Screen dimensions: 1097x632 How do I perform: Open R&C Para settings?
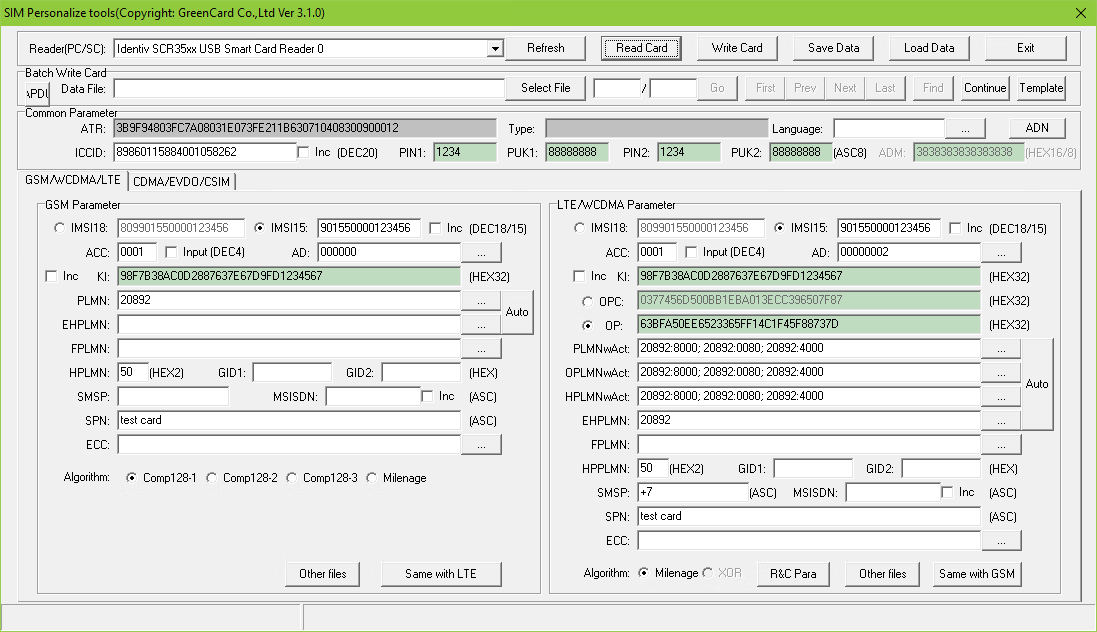click(x=793, y=574)
